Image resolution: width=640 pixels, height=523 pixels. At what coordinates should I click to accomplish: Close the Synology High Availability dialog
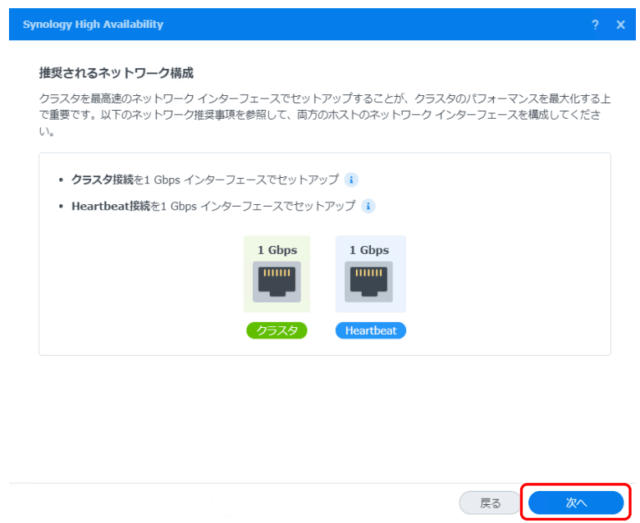click(x=620, y=24)
